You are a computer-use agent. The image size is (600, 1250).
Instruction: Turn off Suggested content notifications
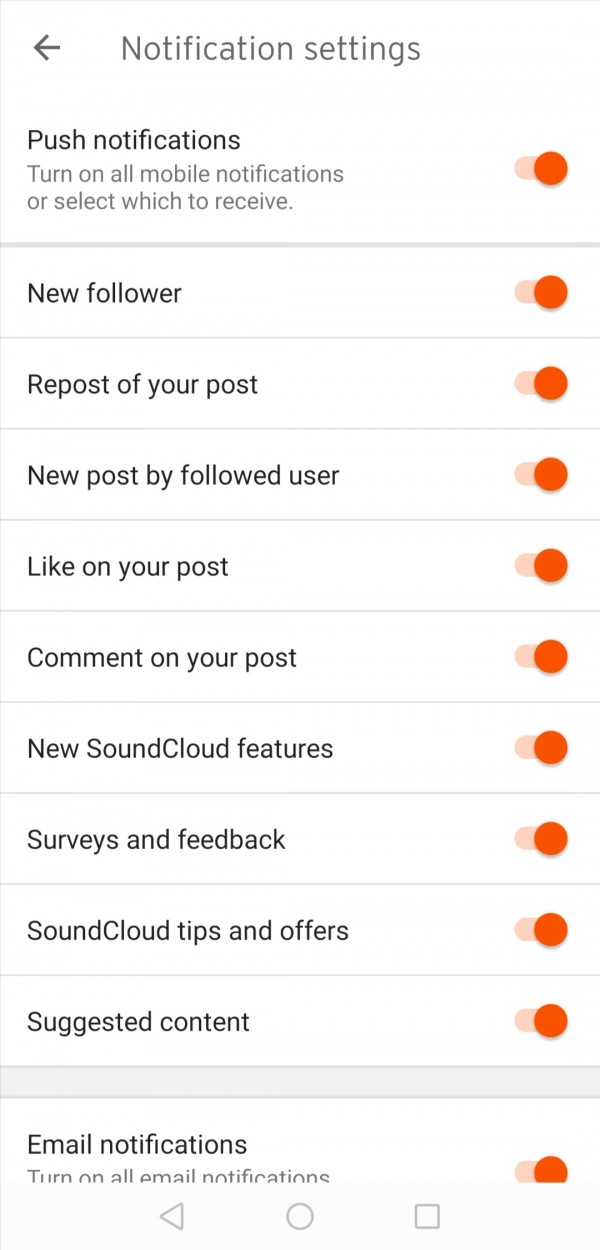click(542, 1021)
